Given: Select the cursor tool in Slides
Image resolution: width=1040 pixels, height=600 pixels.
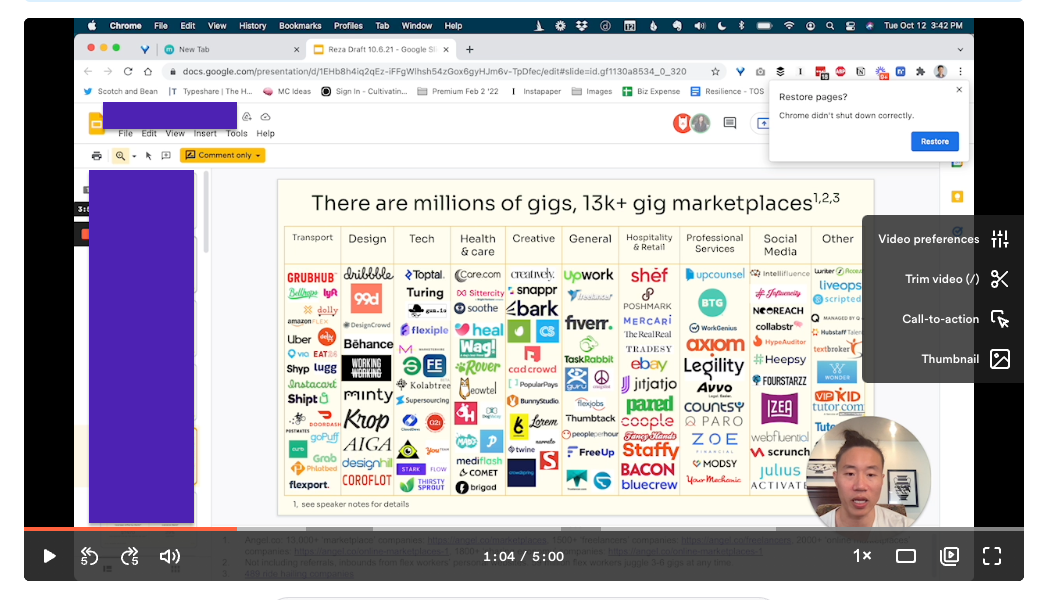Looking at the screenshot, I should point(149,155).
